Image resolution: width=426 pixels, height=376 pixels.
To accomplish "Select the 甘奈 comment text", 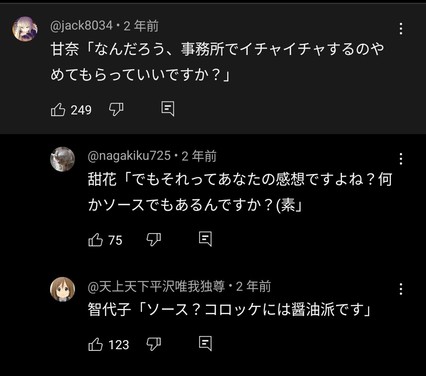I will 217,62.
